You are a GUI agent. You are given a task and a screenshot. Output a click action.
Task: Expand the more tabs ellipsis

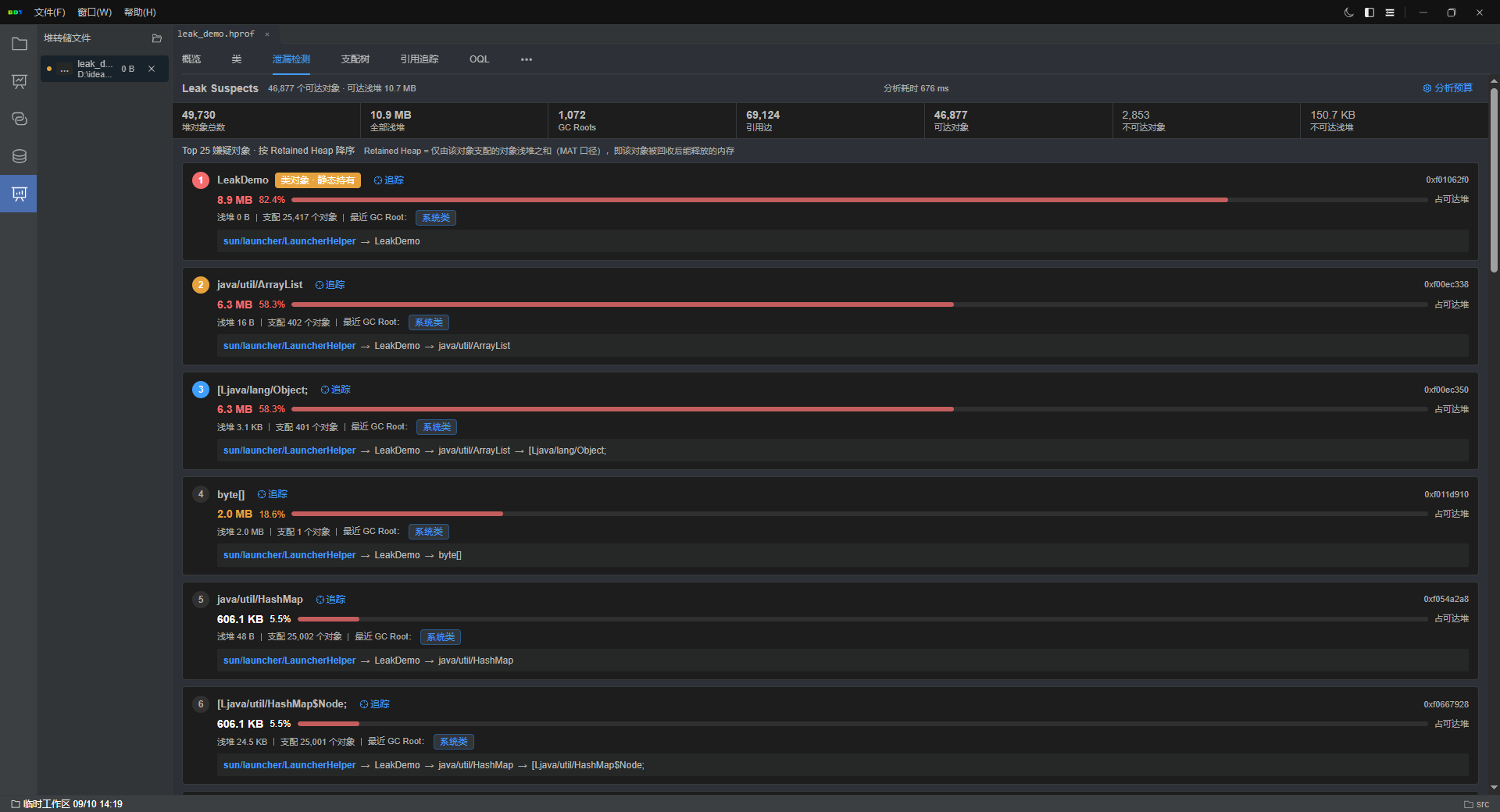(527, 59)
